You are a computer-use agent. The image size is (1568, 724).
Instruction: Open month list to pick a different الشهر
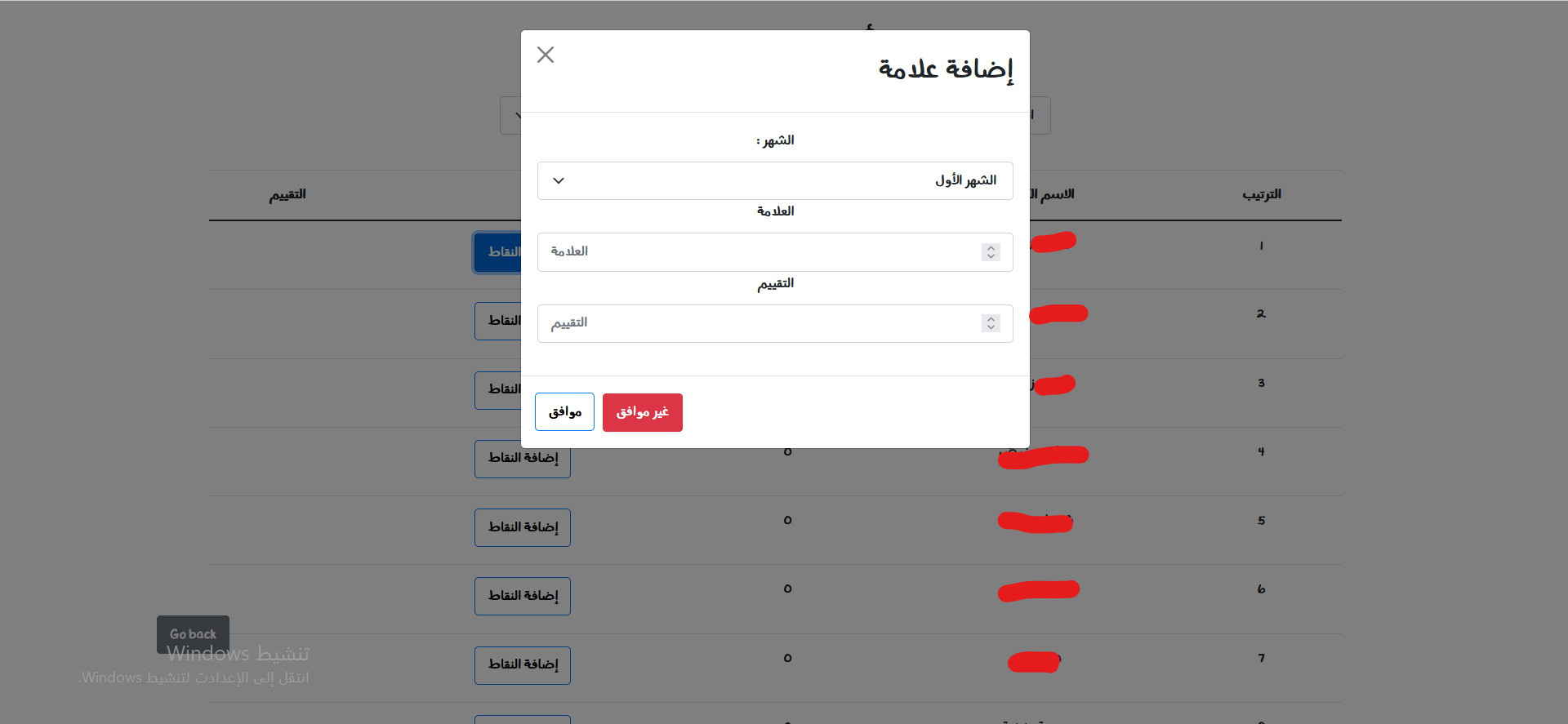pos(774,180)
